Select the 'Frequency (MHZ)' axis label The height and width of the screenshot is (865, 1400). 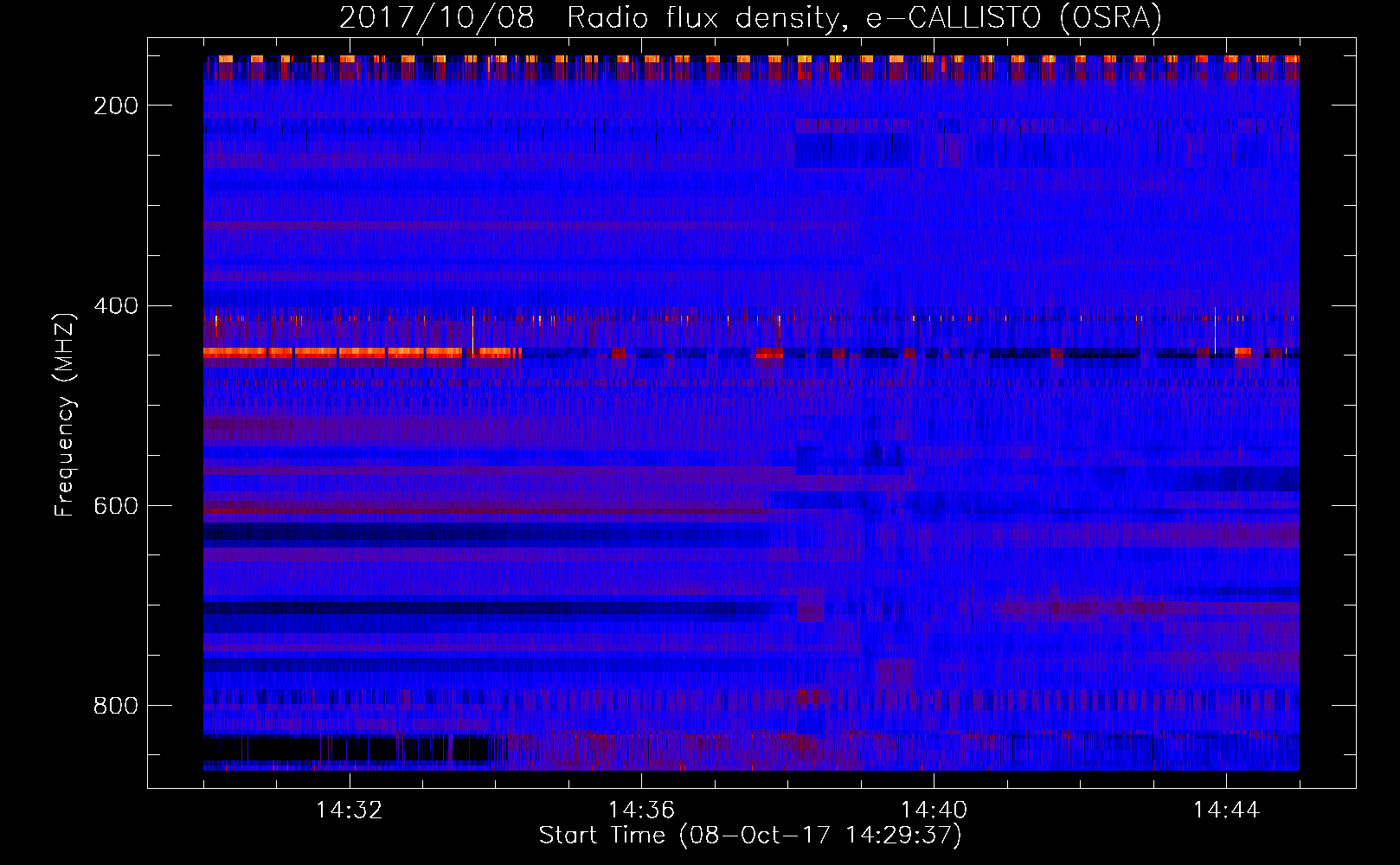65,415
